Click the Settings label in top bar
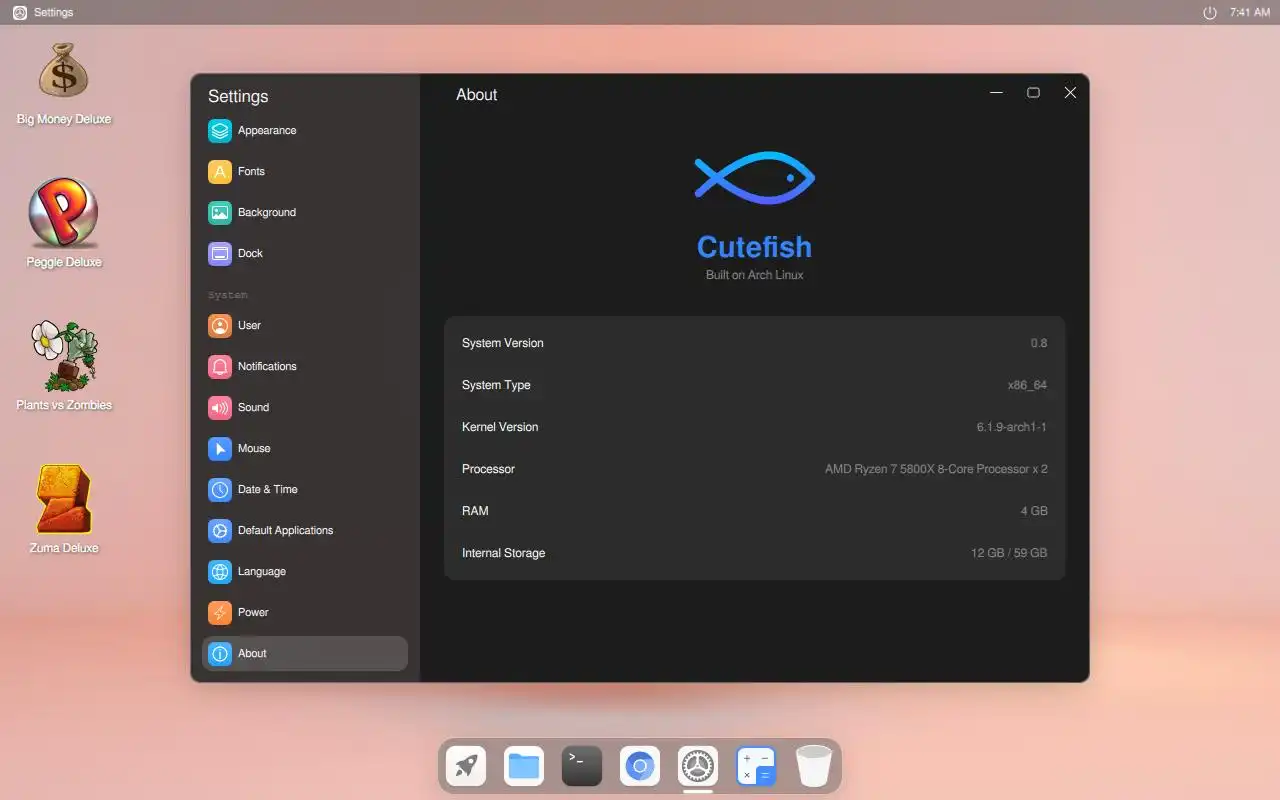Viewport: 1280px width, 800px height. tap(53, 13)
